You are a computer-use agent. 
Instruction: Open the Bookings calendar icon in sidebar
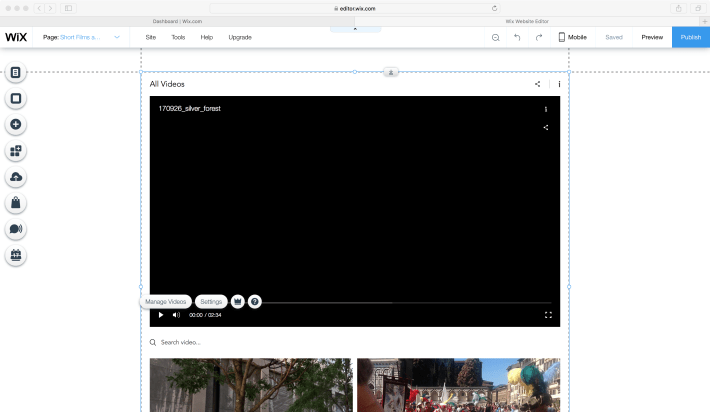pos(16,255)
